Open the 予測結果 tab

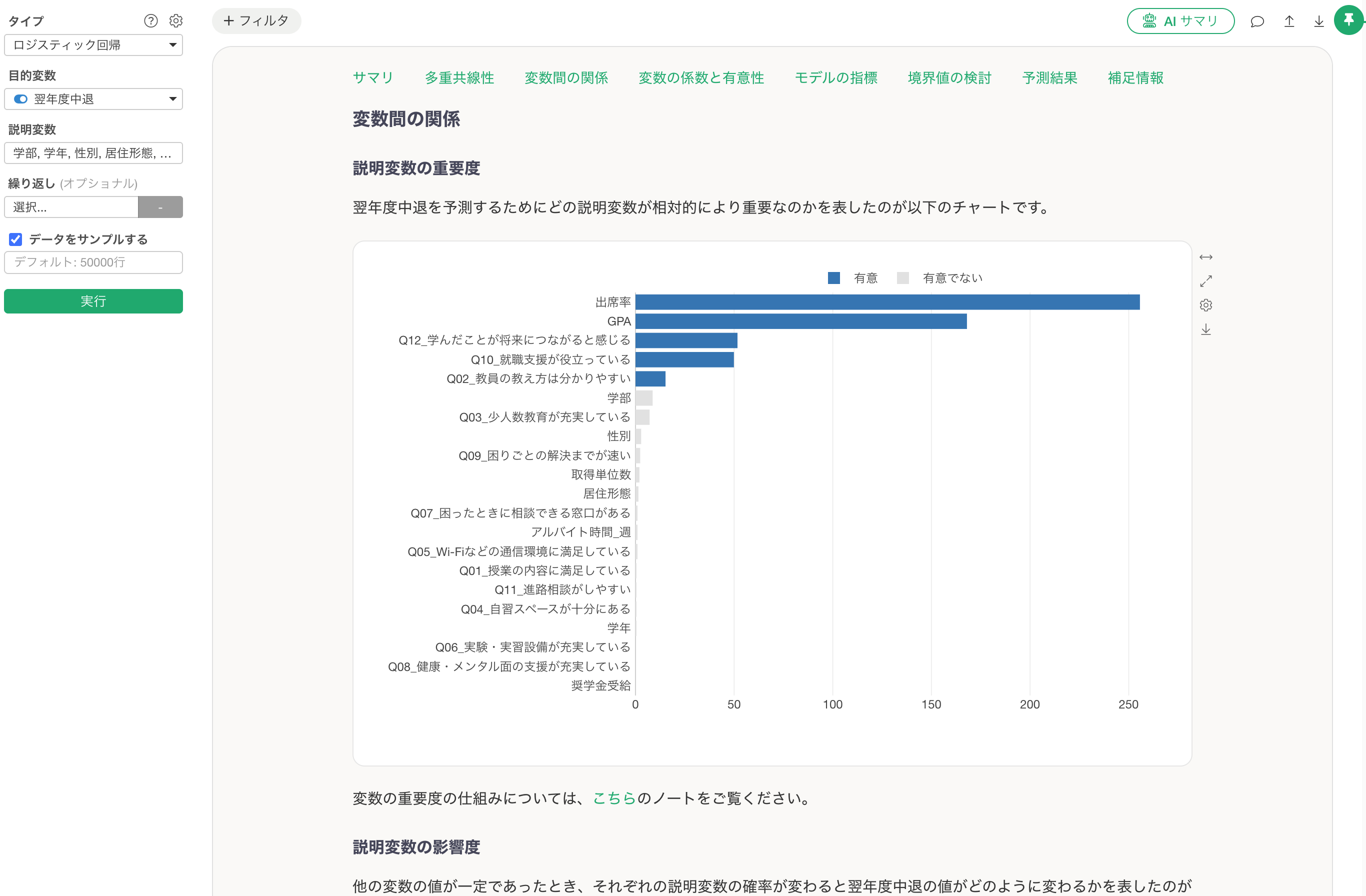click(1050, 77)
